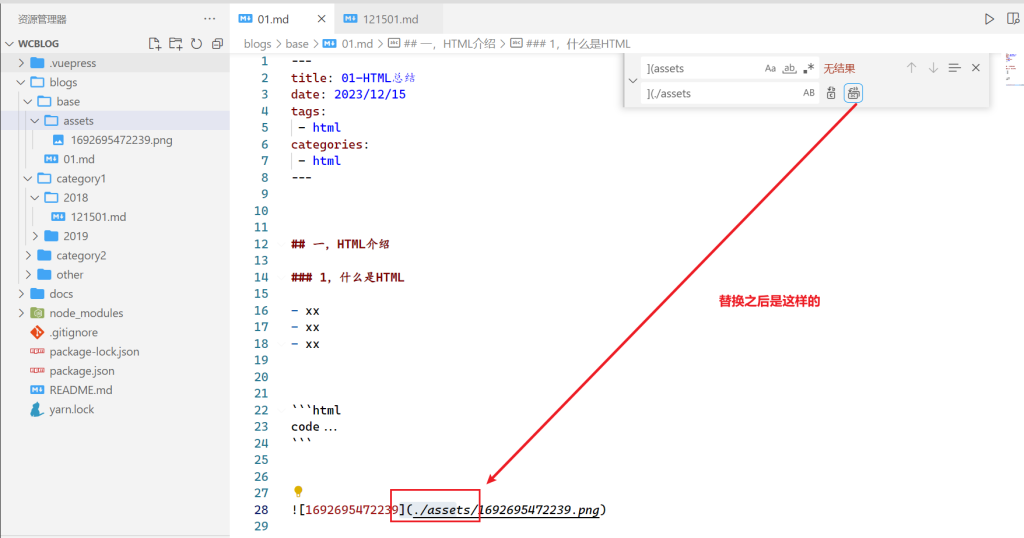Expand the other folder

coord(28,274)
